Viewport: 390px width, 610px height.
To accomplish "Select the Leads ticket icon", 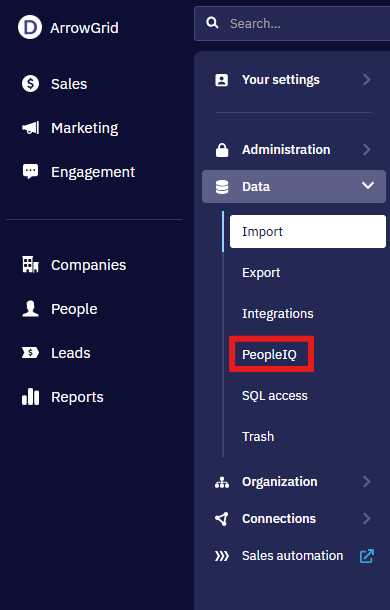I will pyautogui.click(x=30, y=353).
